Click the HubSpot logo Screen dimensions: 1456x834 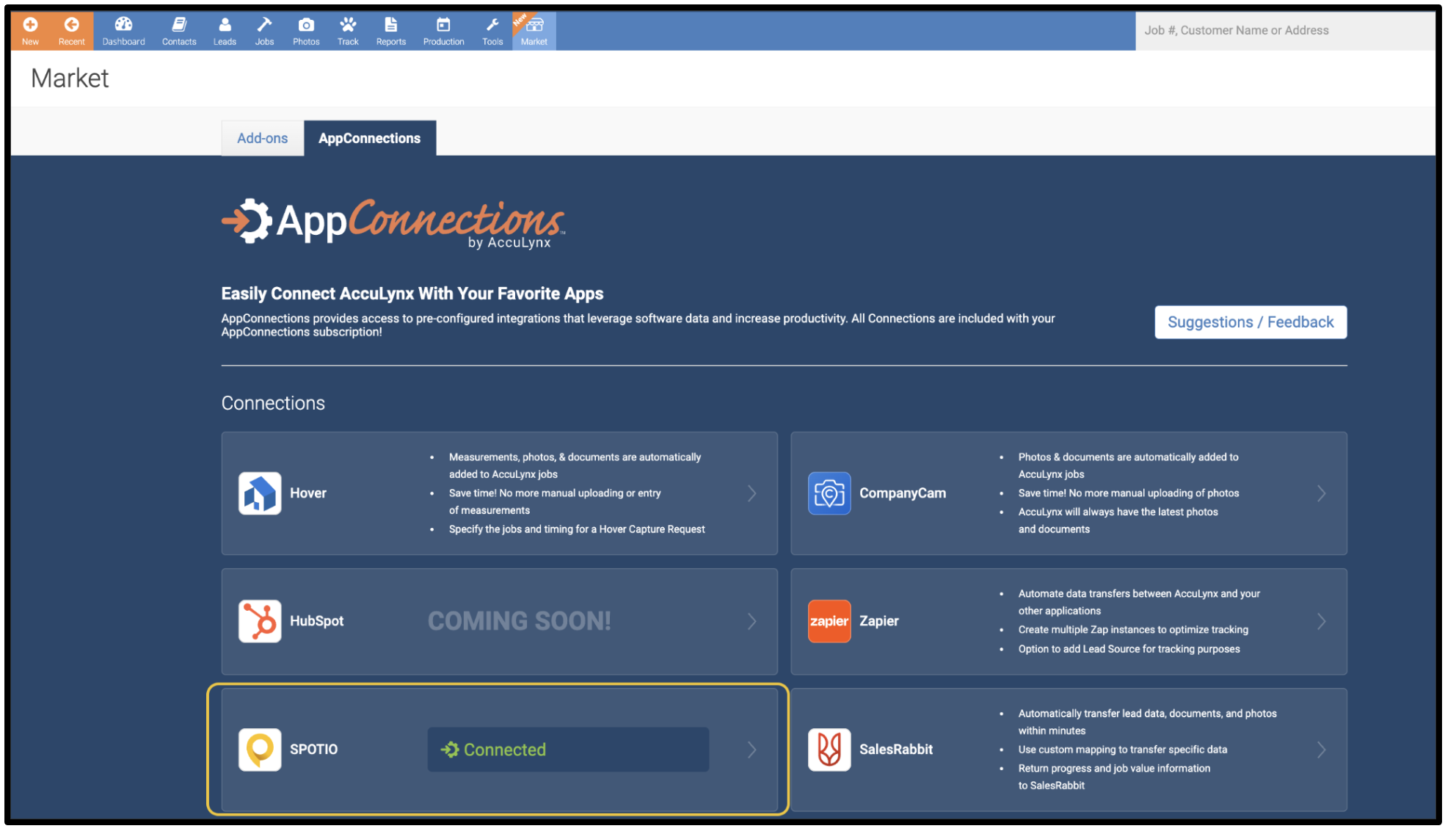[x=261, y=623]
